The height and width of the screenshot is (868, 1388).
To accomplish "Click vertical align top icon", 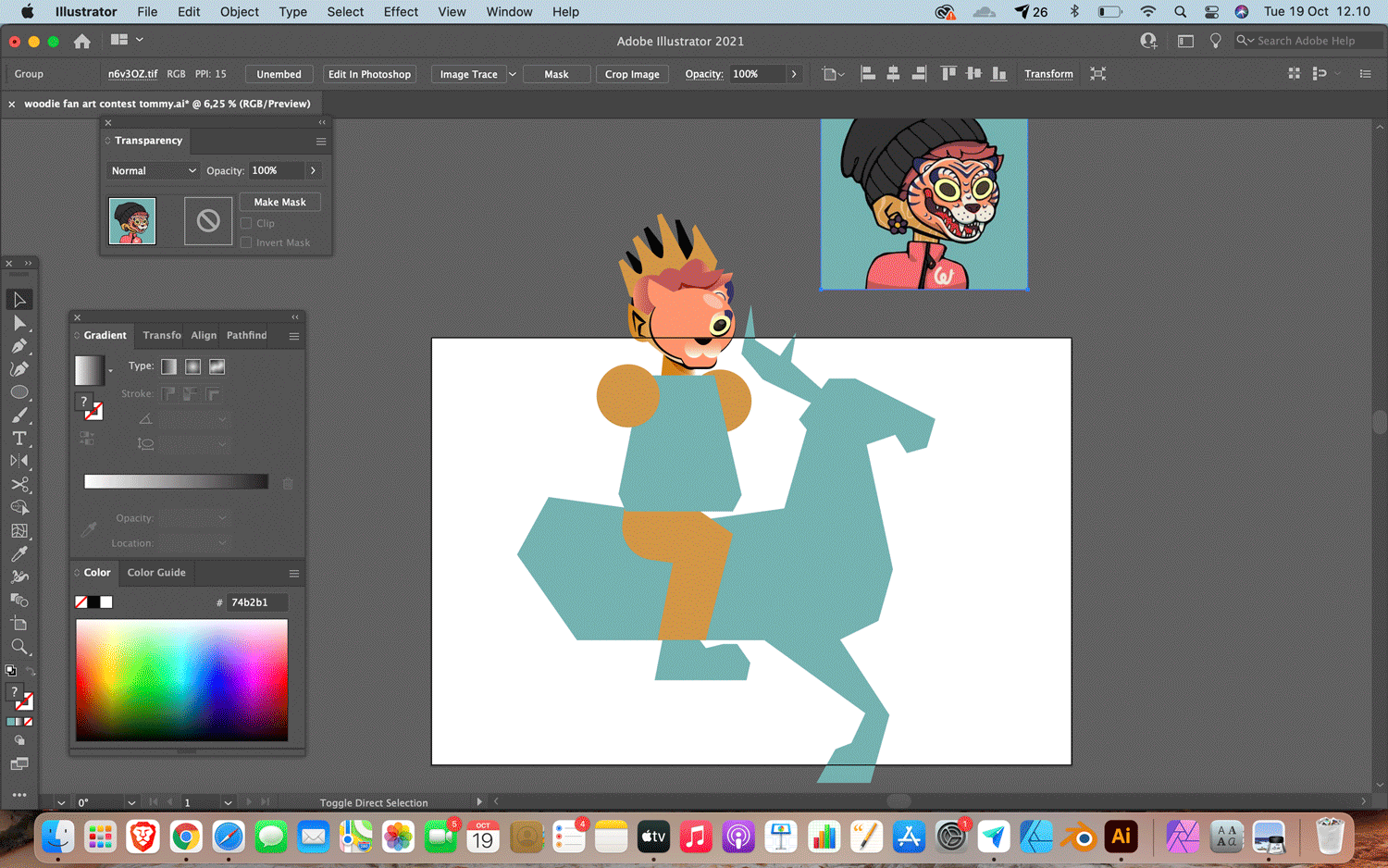I will click(x=948, y=74).
